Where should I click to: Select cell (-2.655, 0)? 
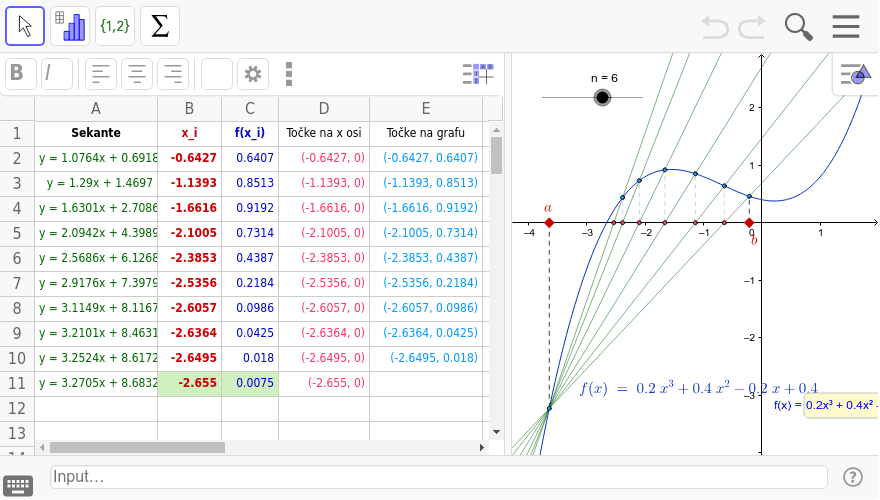(324, 384)
